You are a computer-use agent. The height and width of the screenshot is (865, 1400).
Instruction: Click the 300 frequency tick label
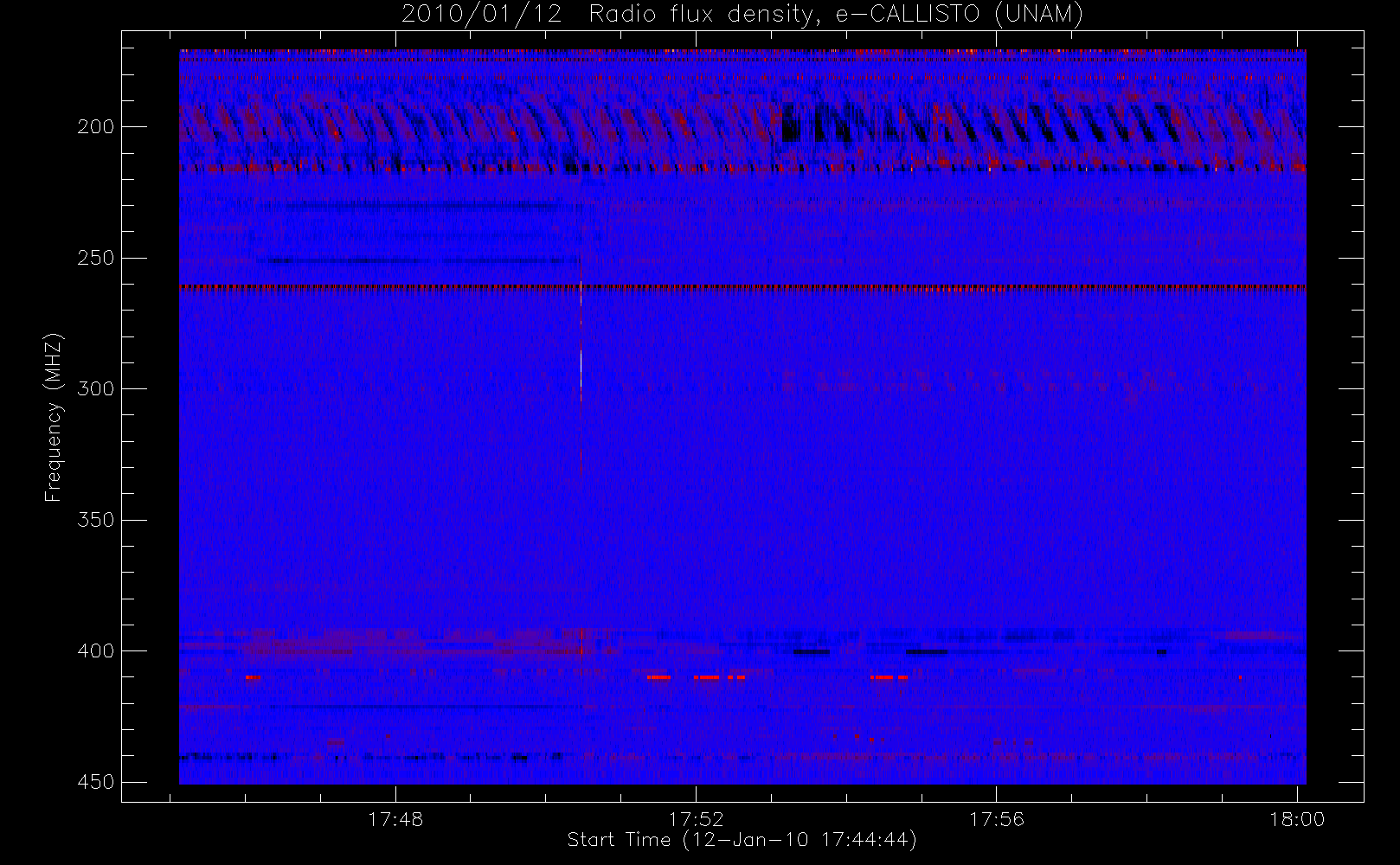click(x=96, y=389)
